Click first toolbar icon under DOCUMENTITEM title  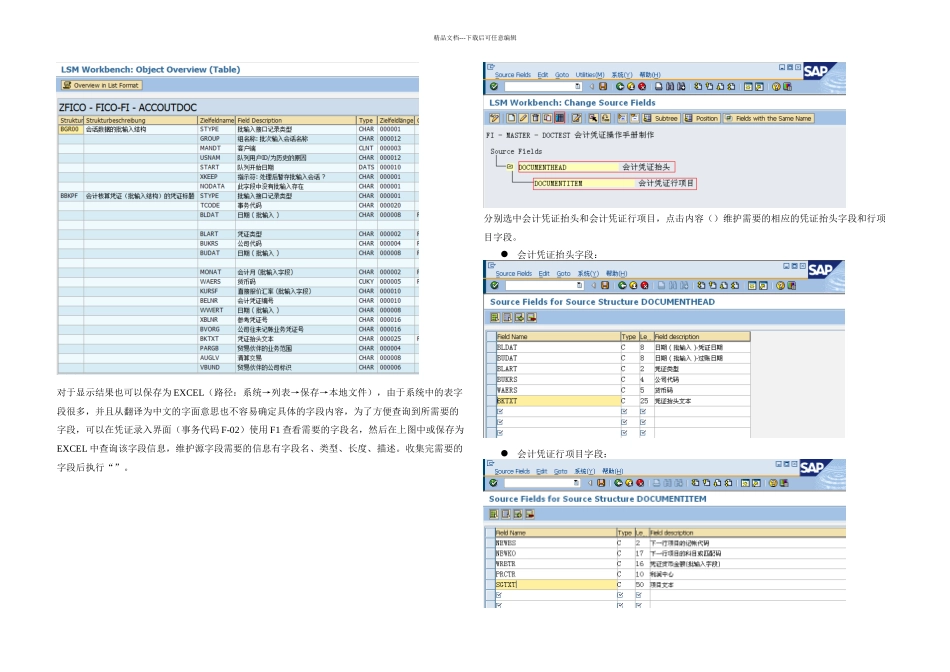(494, 514)
